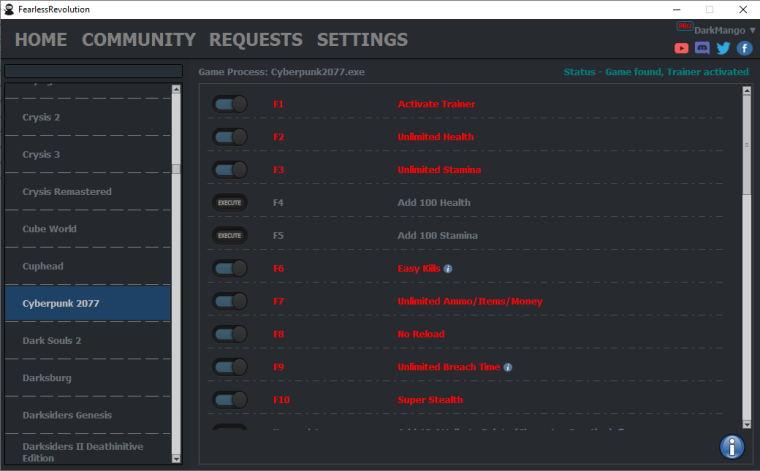The height and width of the screenshot is (471, 760).
Task: Turn off the No Reload switch
Action: click(x=230, y=334)
